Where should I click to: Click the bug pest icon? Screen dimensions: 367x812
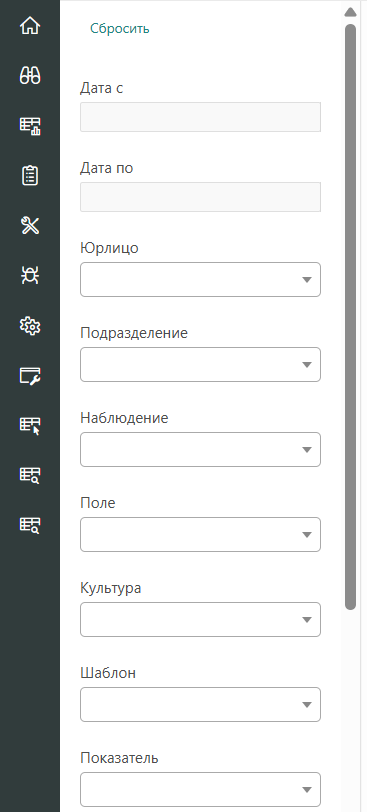tap(30, 276)
